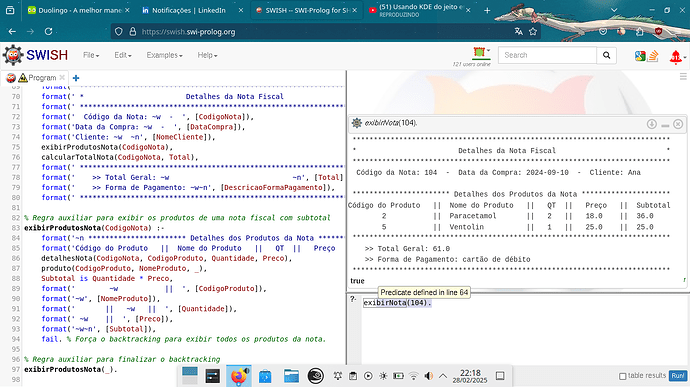Screen dimensions: 690x387
Task: Reload the current page
Action: [x=48, y=32]
